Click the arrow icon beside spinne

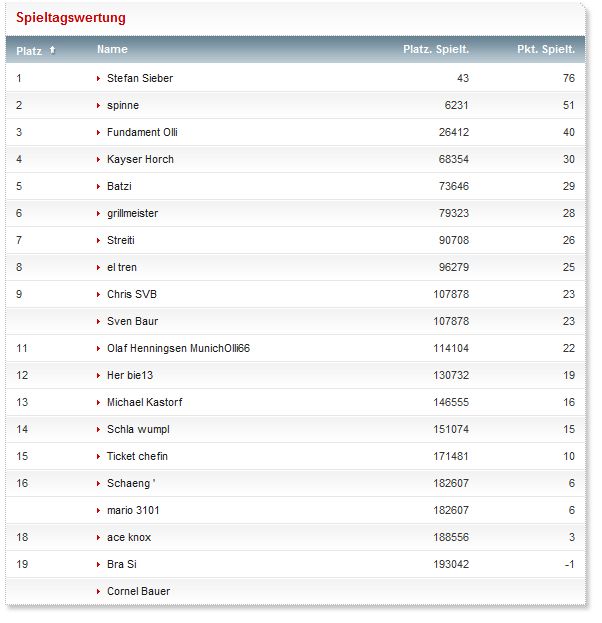click(98, 105)
